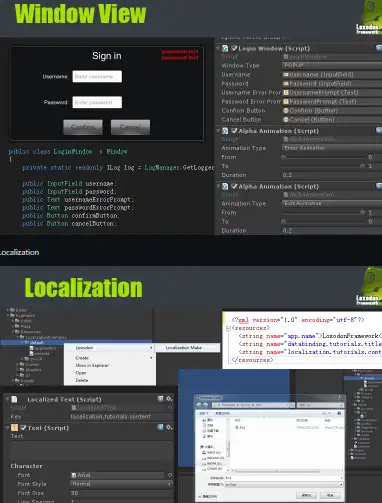Click UsernamePrompt (Text) object icon
The width and height of the screenshot is (382, 503).
pyautogui.click(x=286, y=93)
